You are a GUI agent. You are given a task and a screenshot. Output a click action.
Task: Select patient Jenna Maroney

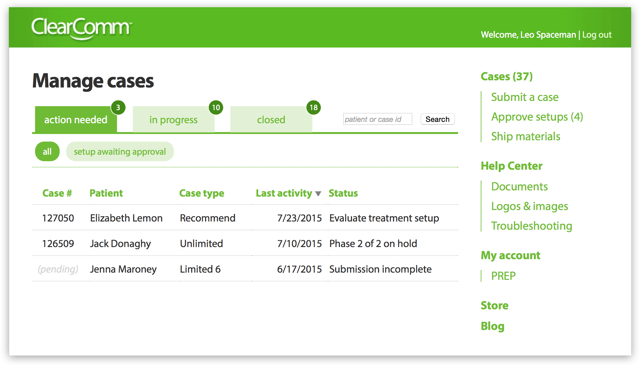123,269
